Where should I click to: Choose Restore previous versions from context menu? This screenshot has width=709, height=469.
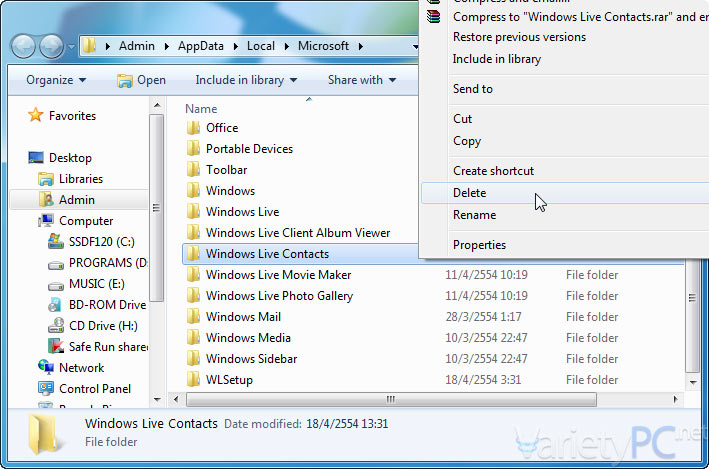tap(520, 37)
